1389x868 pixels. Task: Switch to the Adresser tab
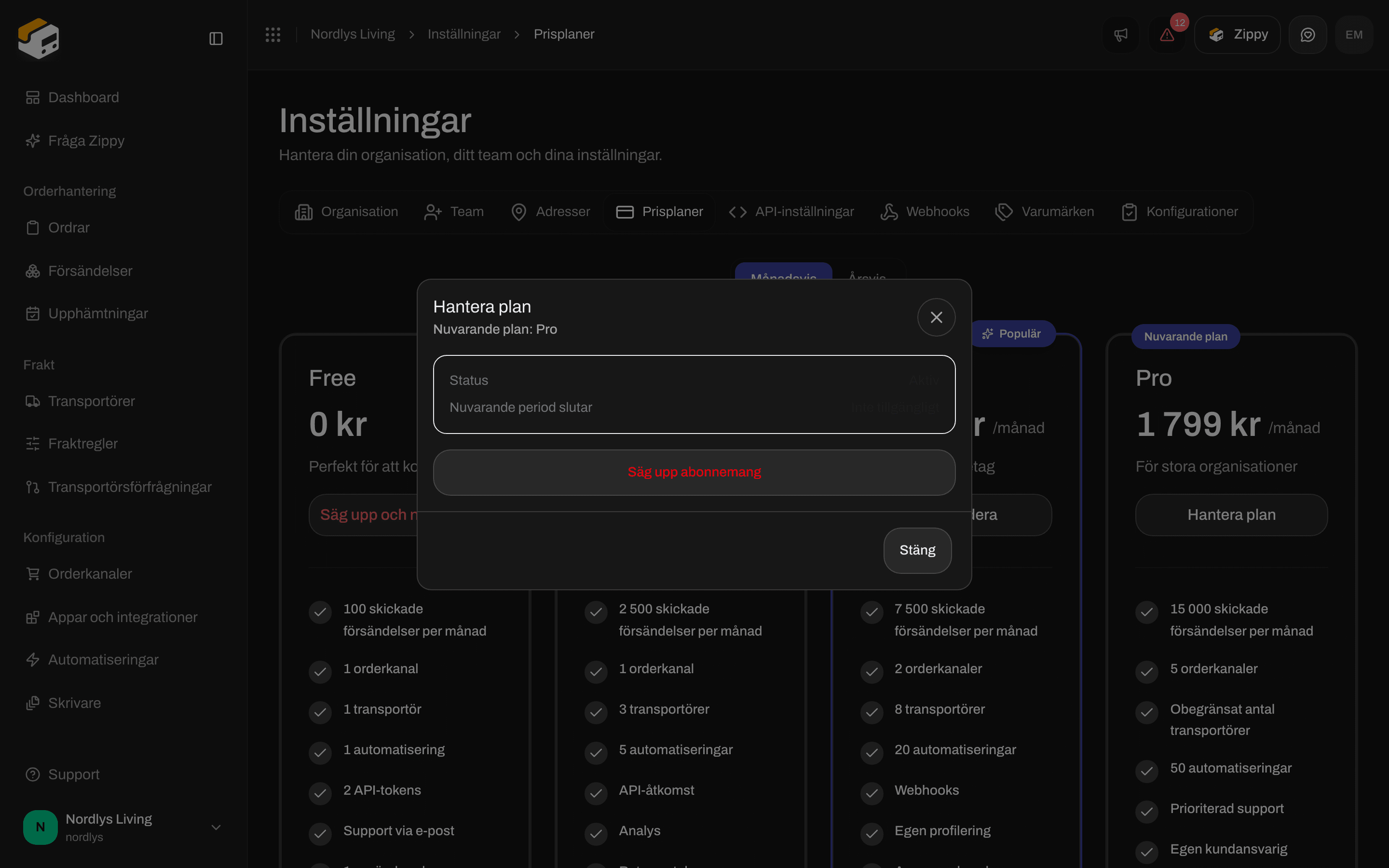point(550,212)
